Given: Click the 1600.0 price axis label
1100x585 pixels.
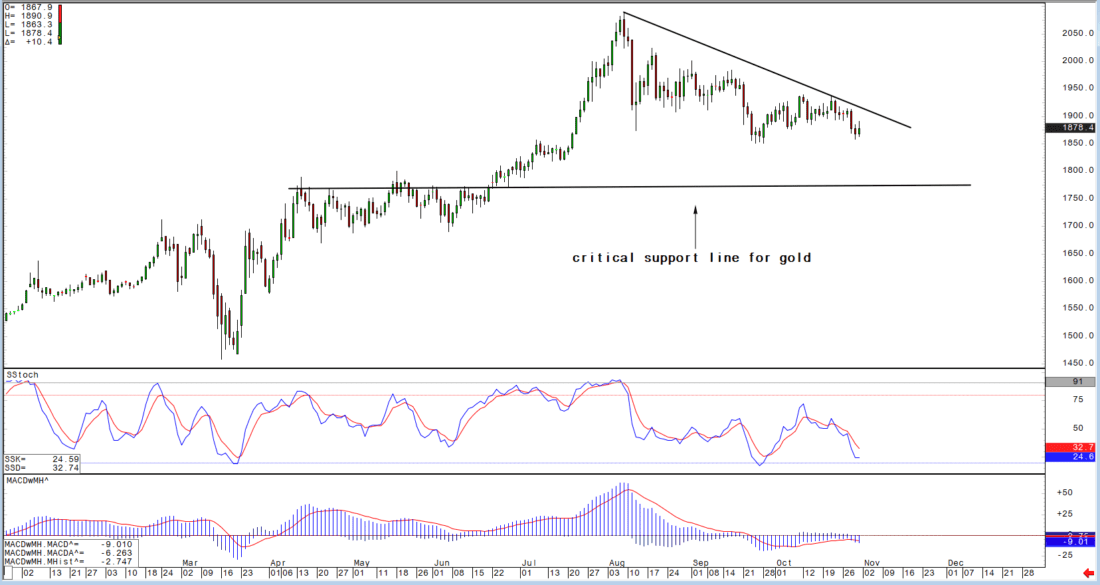Looking at the screenshot, I should point(1078,281).
